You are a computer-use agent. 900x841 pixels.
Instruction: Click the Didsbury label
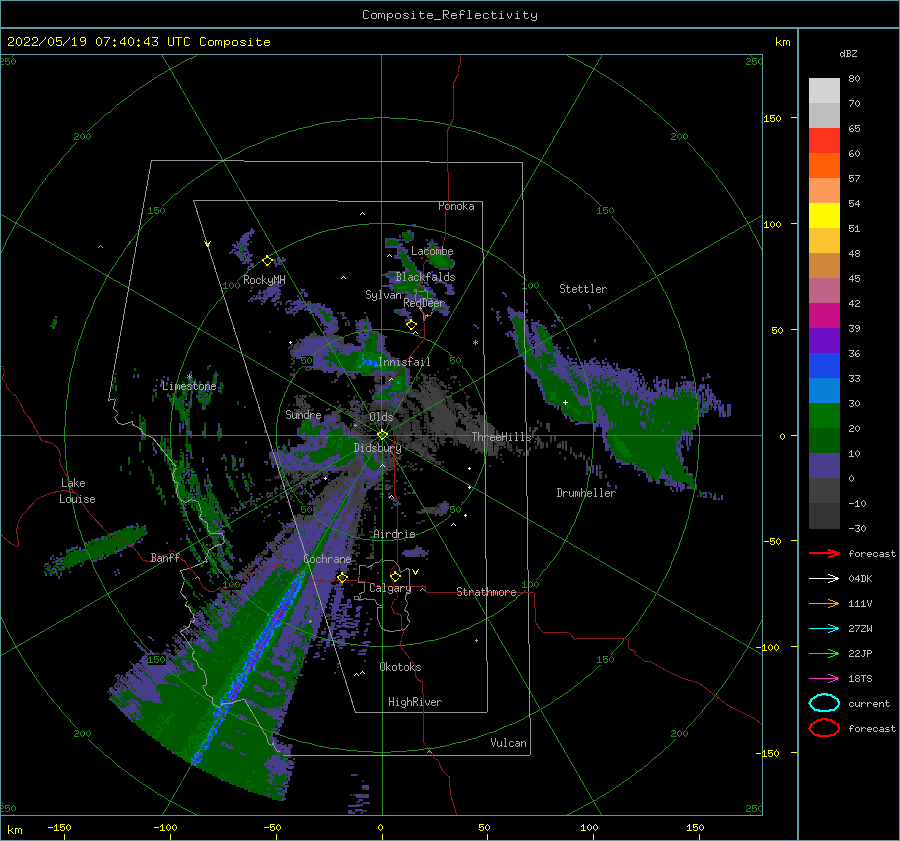[x=377, y=448]
